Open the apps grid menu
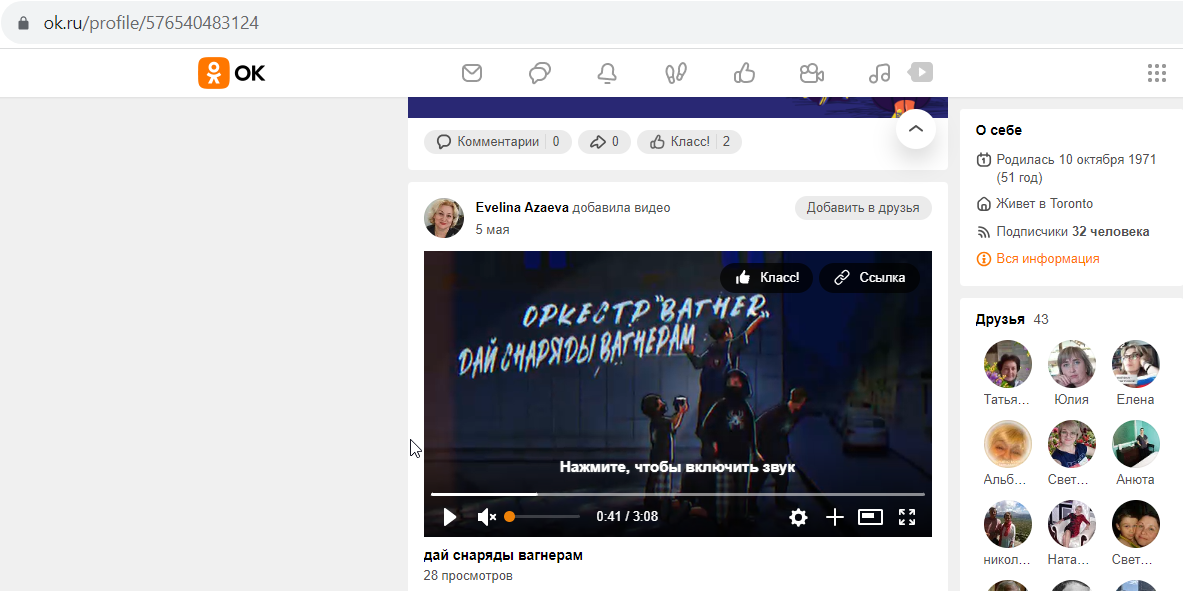 click(x=1157, y=73)
